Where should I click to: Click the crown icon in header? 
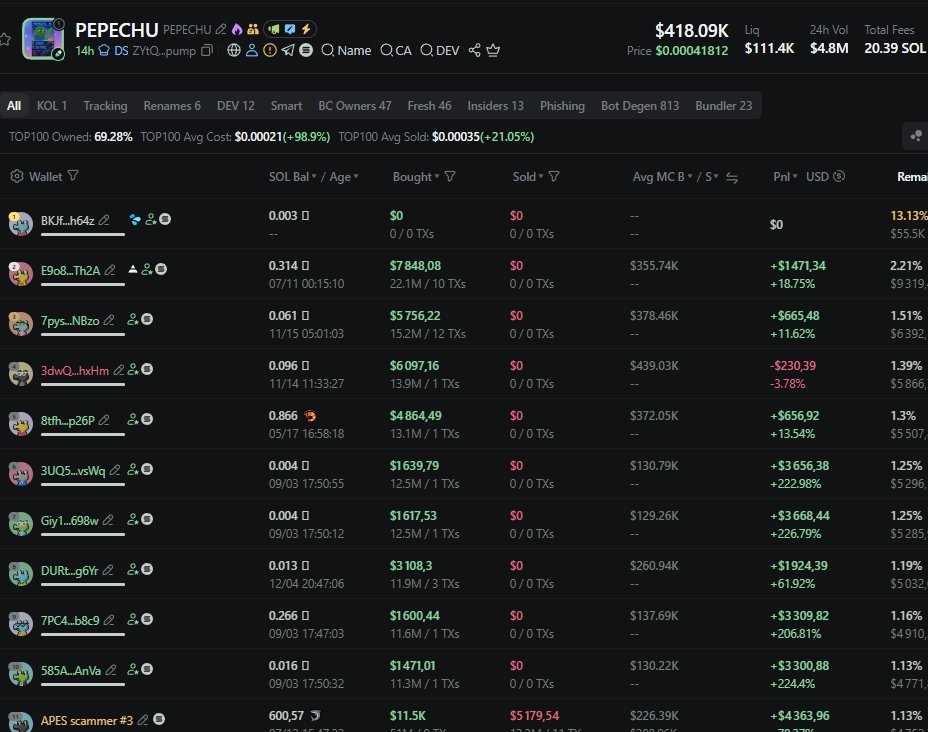(x=493, y=50)
